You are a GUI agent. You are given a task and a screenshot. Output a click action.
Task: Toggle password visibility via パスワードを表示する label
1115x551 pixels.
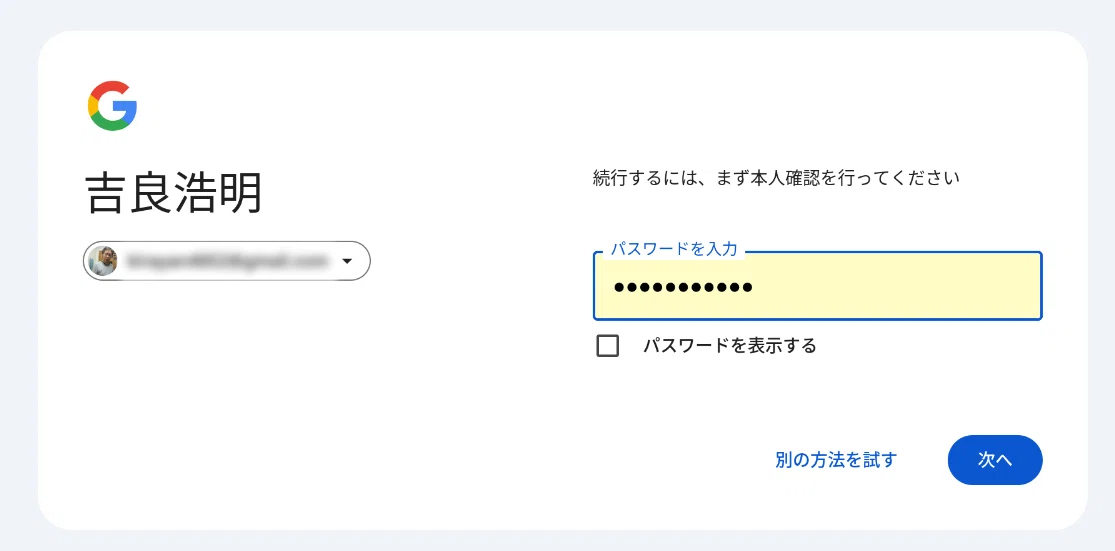730,346
